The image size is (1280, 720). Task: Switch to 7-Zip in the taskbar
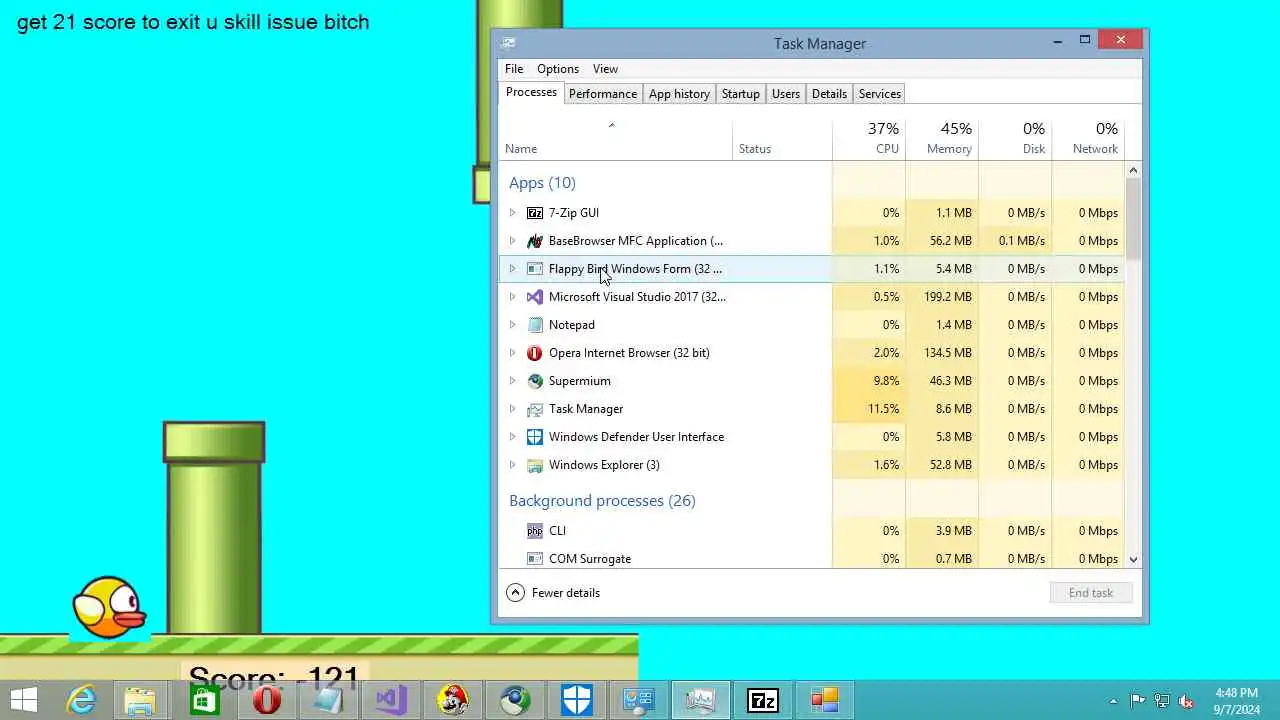[x=763, y=700]
